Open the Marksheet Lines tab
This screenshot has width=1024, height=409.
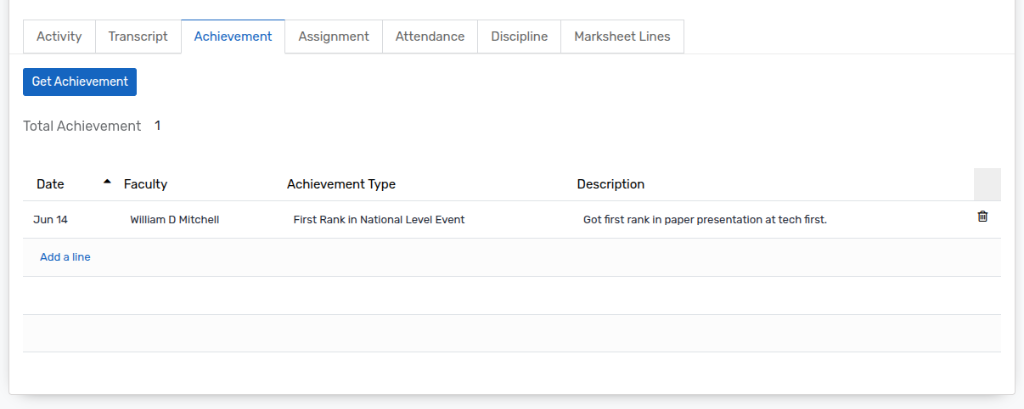coord(622,37)
